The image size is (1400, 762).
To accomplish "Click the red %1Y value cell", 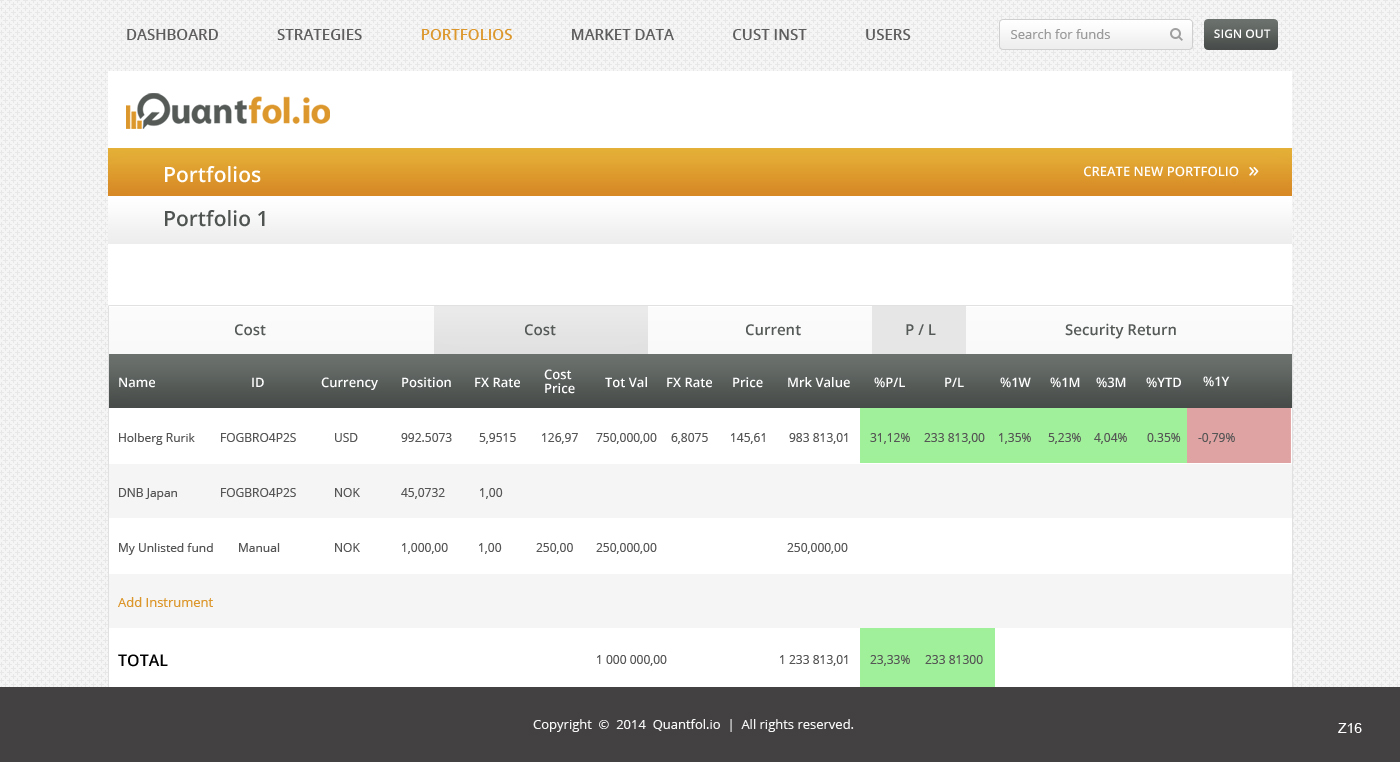I will [x=1238, y=437].
